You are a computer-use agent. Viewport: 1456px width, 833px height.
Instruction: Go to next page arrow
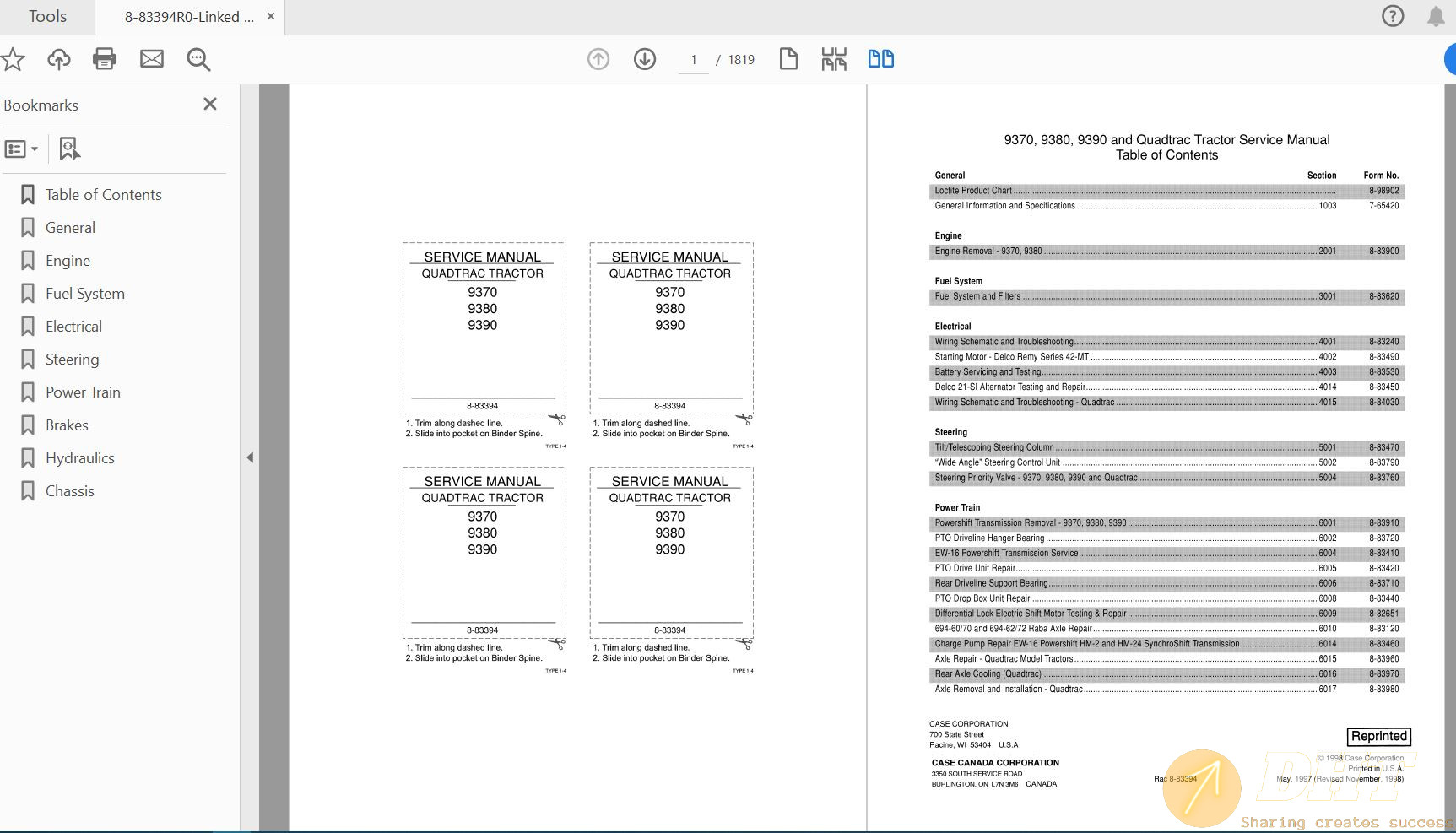[x=645, y=59]
